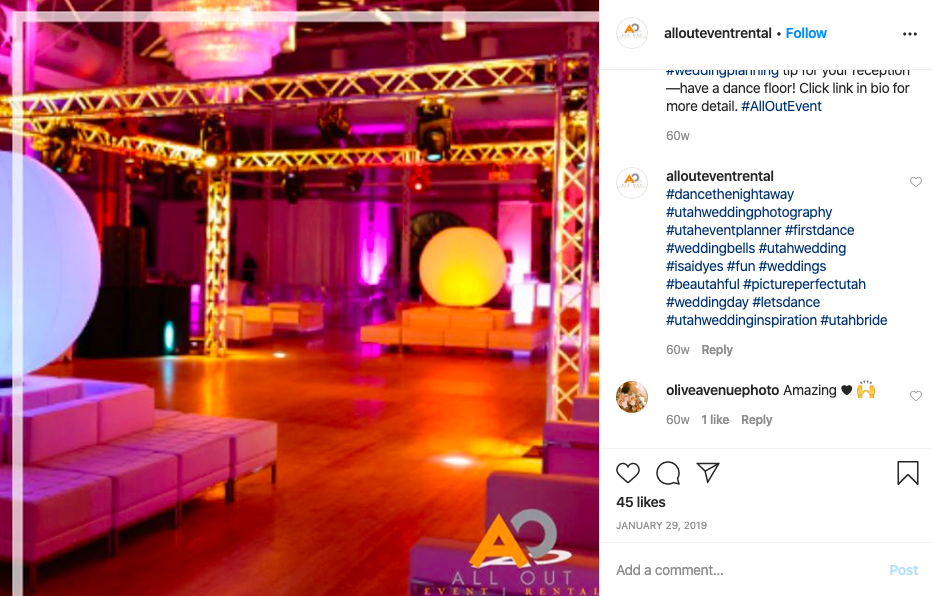Screen dimensions: 932x596
Task: Like oliveavenuephoto's Amazing comment
Action: 915,396
